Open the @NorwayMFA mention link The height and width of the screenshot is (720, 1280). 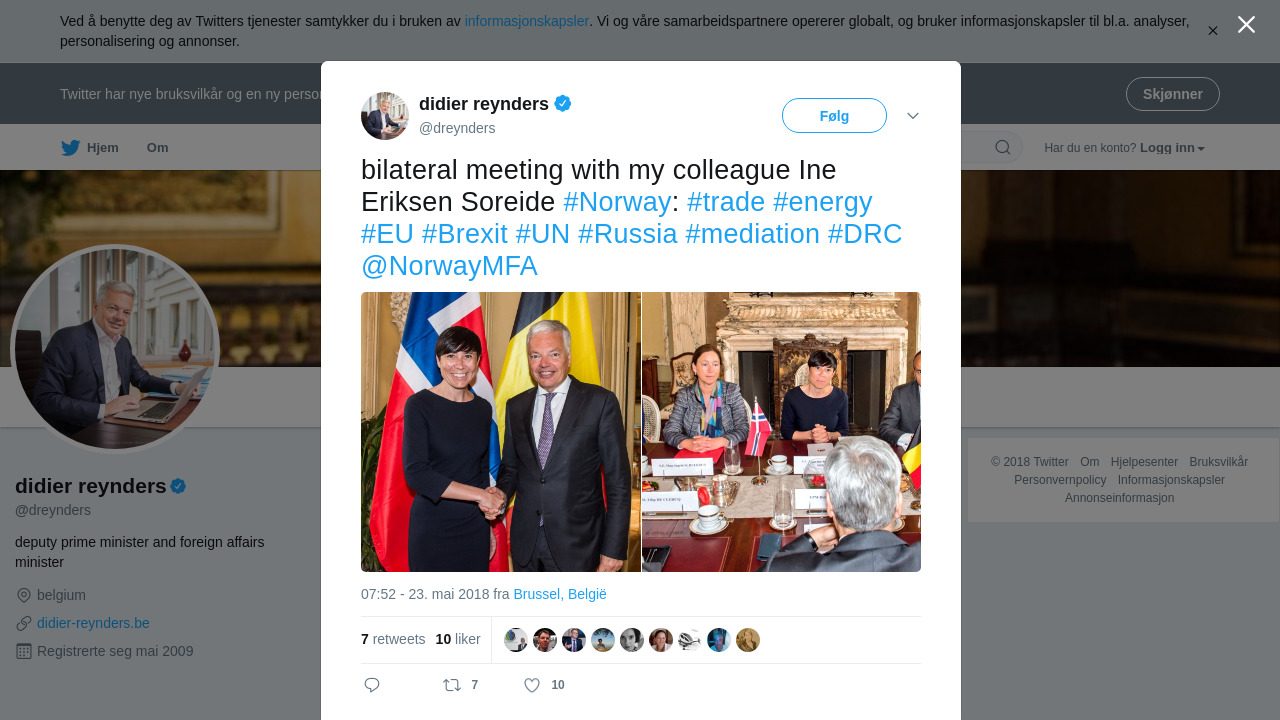click(x=449, y=266)
